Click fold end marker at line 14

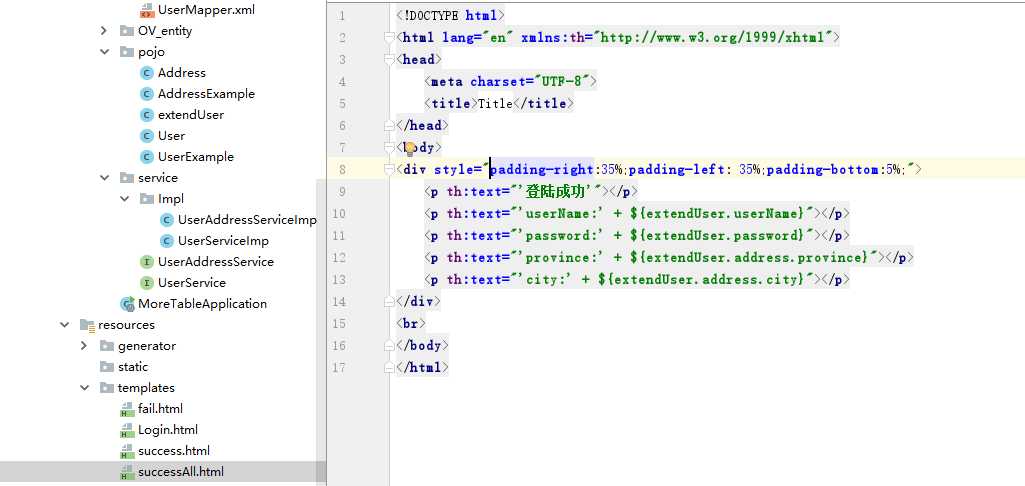coord(390,302)
